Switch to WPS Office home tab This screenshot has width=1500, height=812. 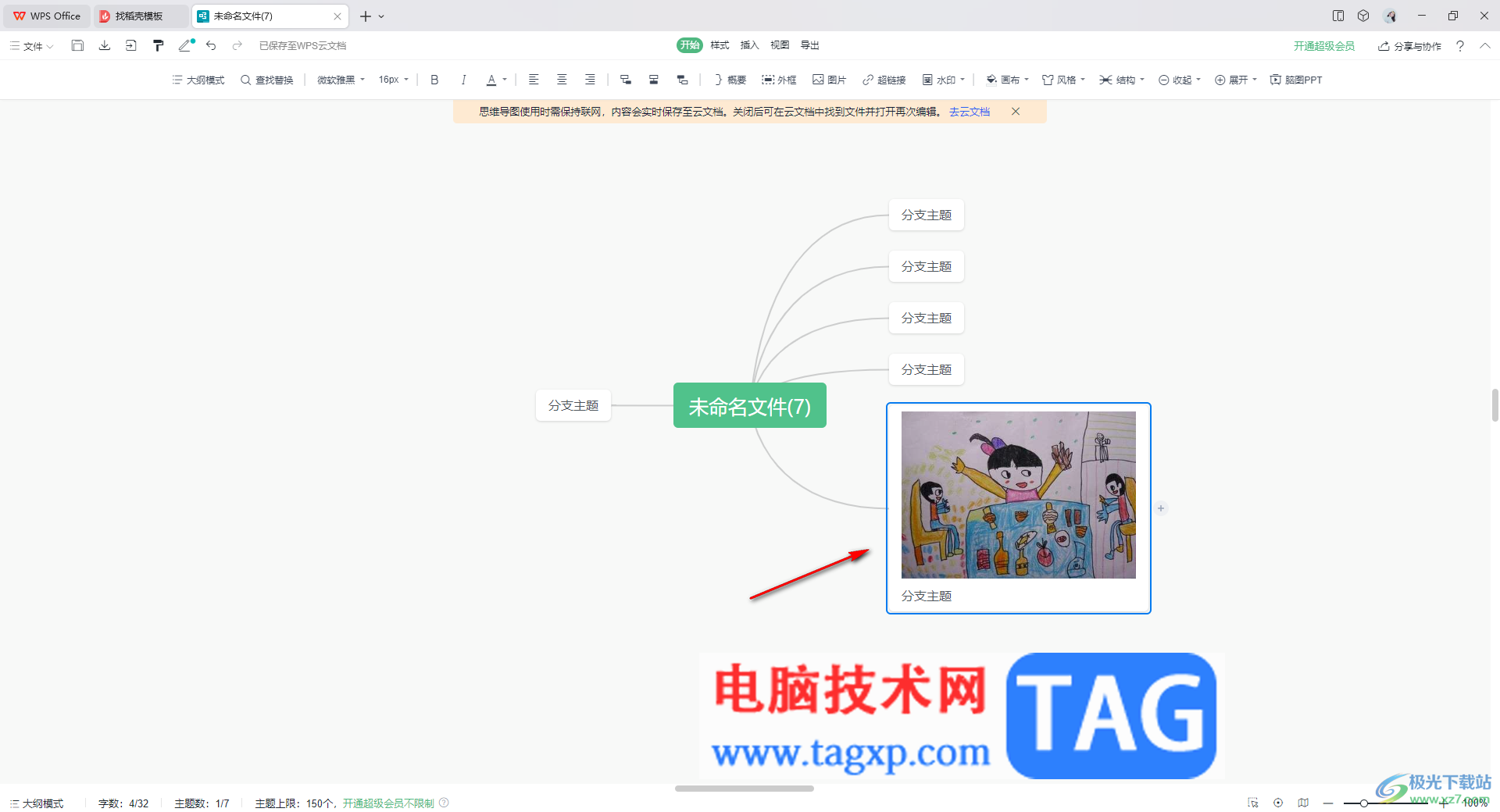[x=47, y=16]
